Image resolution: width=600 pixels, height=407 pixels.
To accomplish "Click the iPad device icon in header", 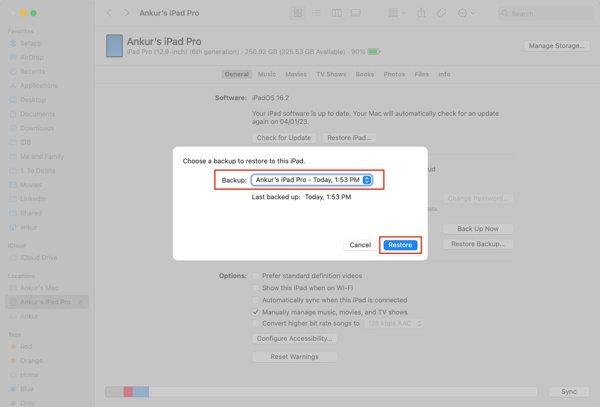I will coord(114,46).
